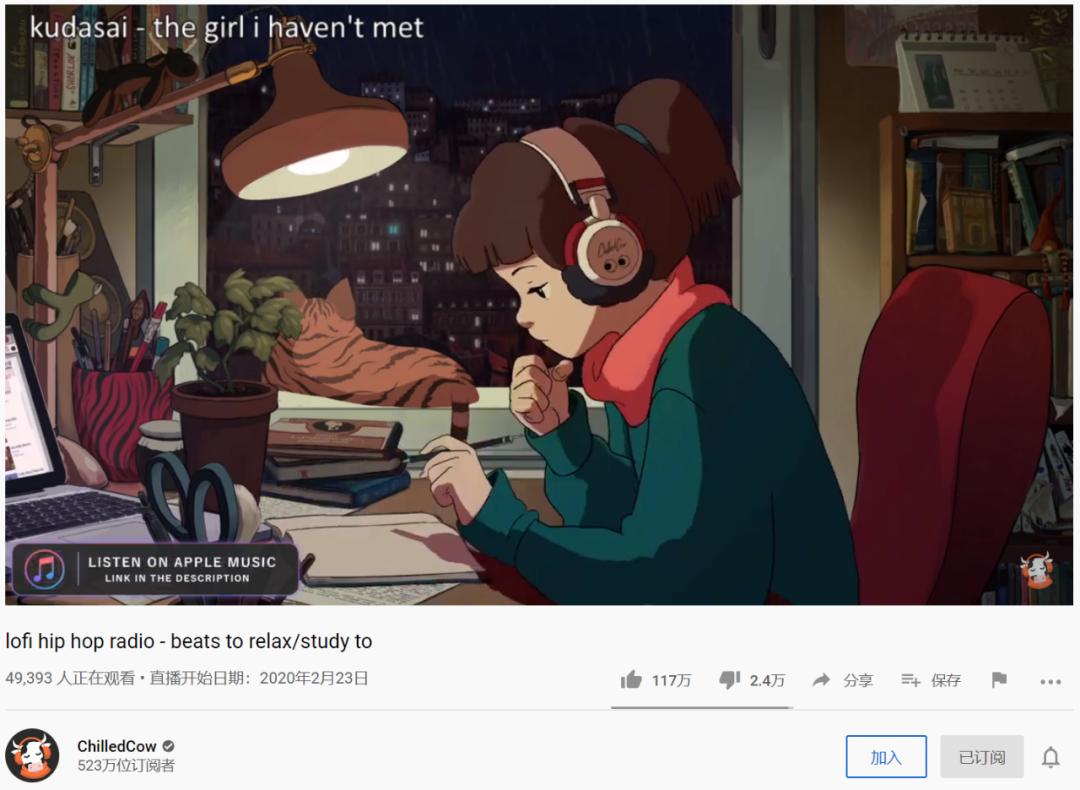
Task: Click the thumbs down dislike icon
Action: (729, 680)
